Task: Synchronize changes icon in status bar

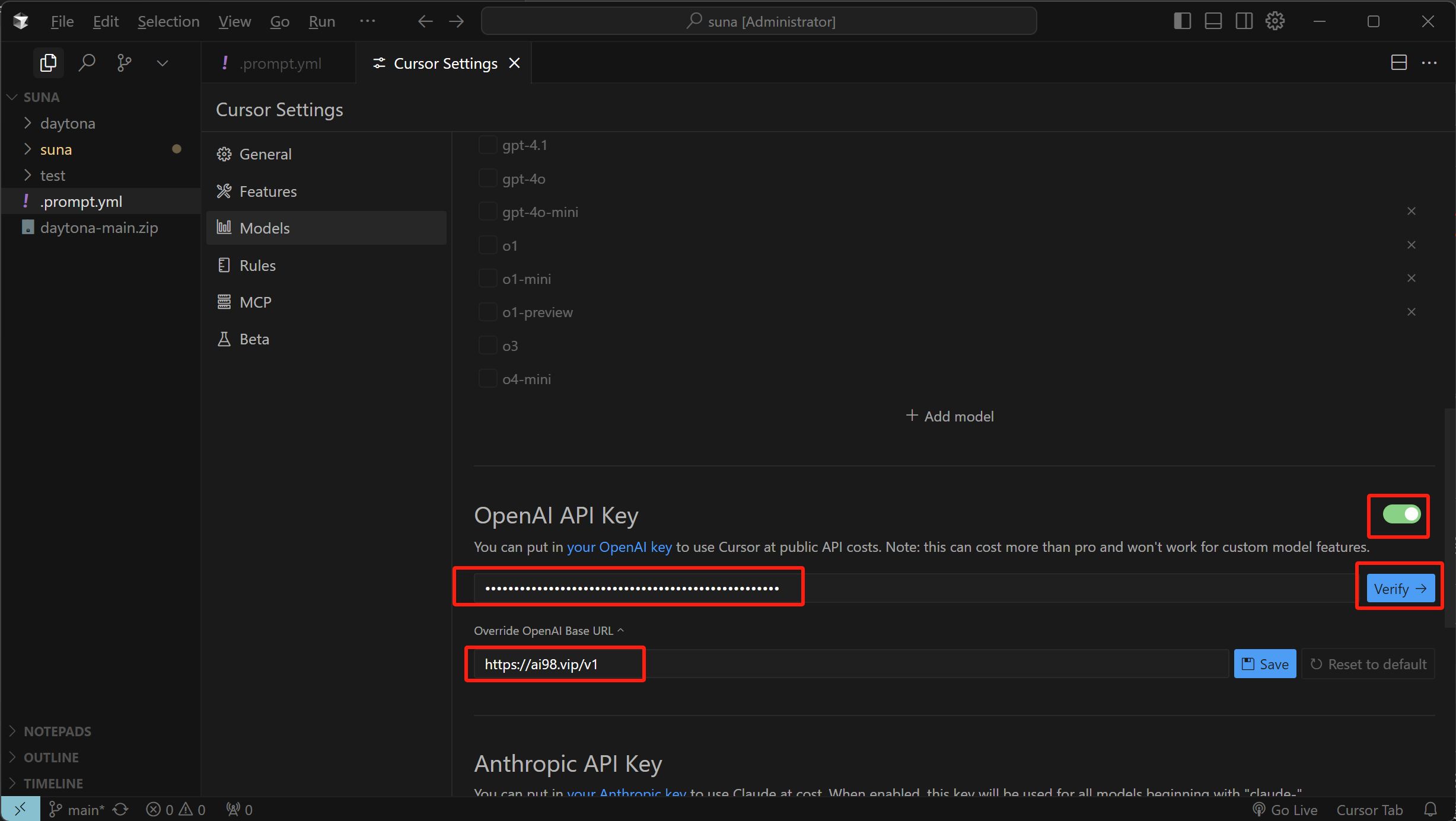Action: (x=120, y=810)
